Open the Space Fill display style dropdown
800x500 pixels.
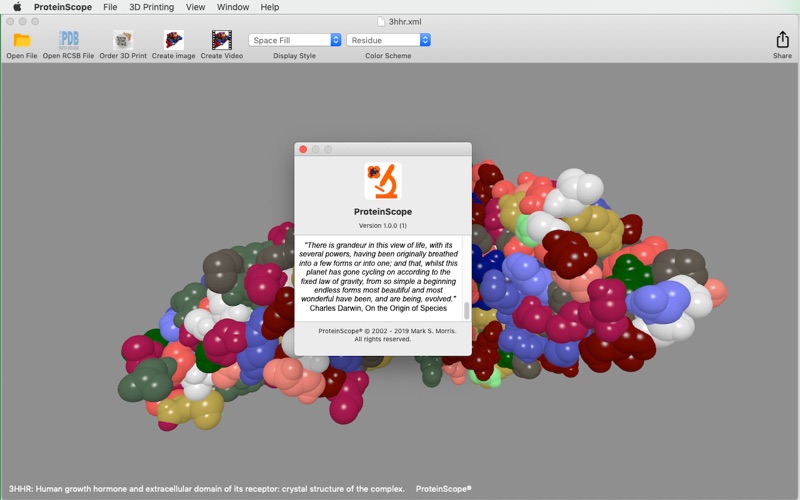[294, 40]
